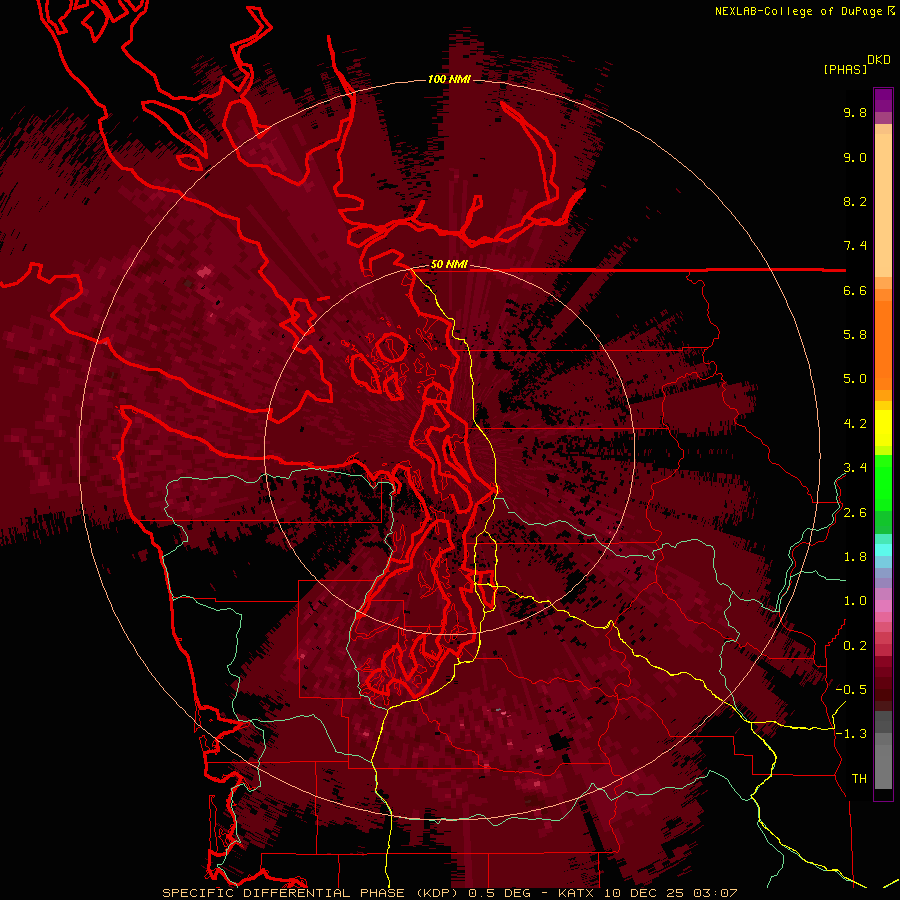This screenshot has height=900, width=900.
Task: Click the 8.2 value on the color scale
Action: pos(855,201)
